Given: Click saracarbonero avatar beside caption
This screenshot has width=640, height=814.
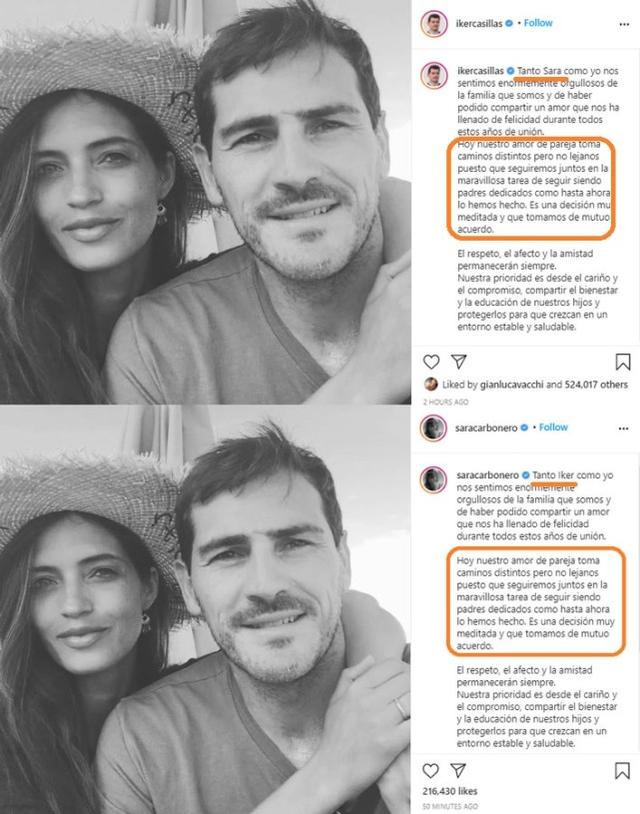Looking at the screenshot, I should click(433, 480).
